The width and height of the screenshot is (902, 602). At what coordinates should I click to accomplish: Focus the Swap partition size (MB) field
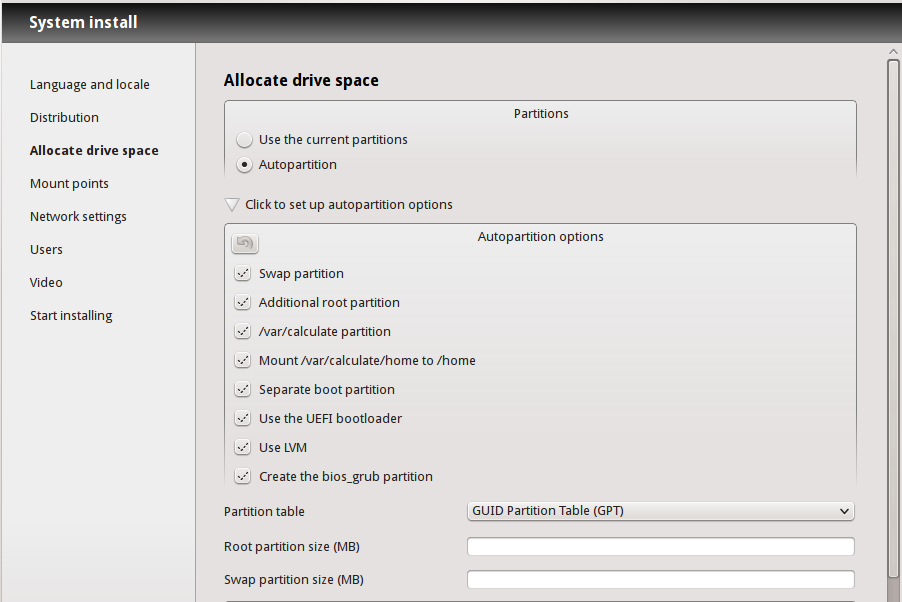click(x=660, y=580)
